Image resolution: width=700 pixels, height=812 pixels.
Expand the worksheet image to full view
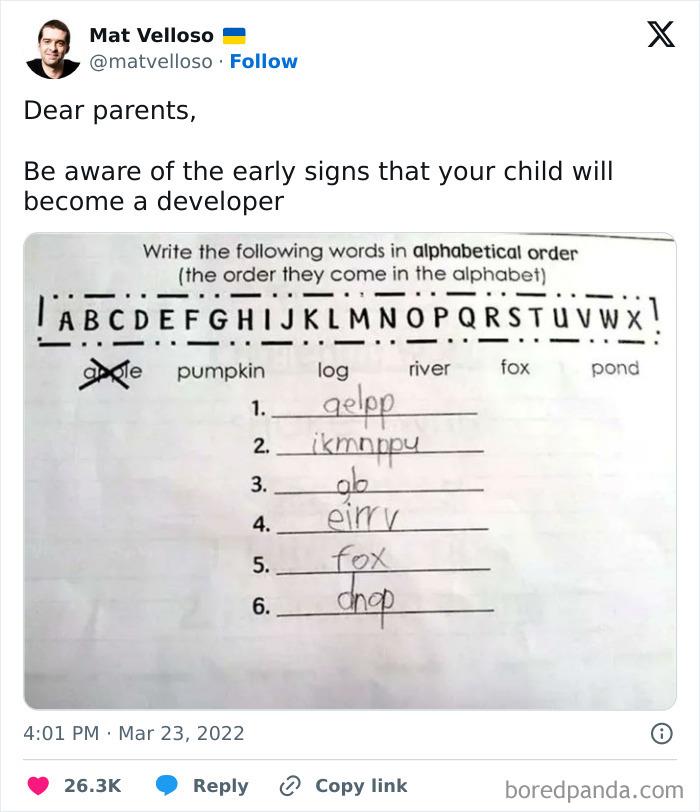tap(350, 470)
